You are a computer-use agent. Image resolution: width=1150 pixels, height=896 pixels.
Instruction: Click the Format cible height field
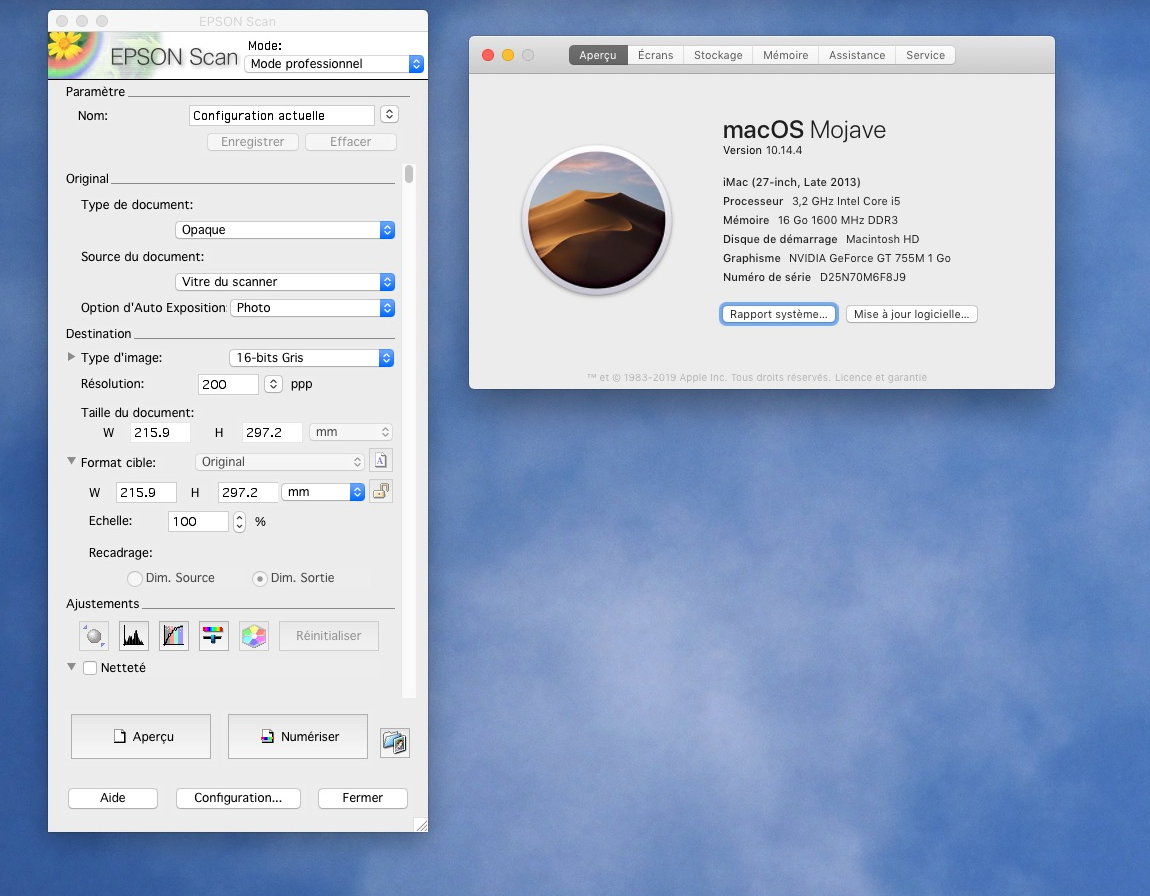248,492
